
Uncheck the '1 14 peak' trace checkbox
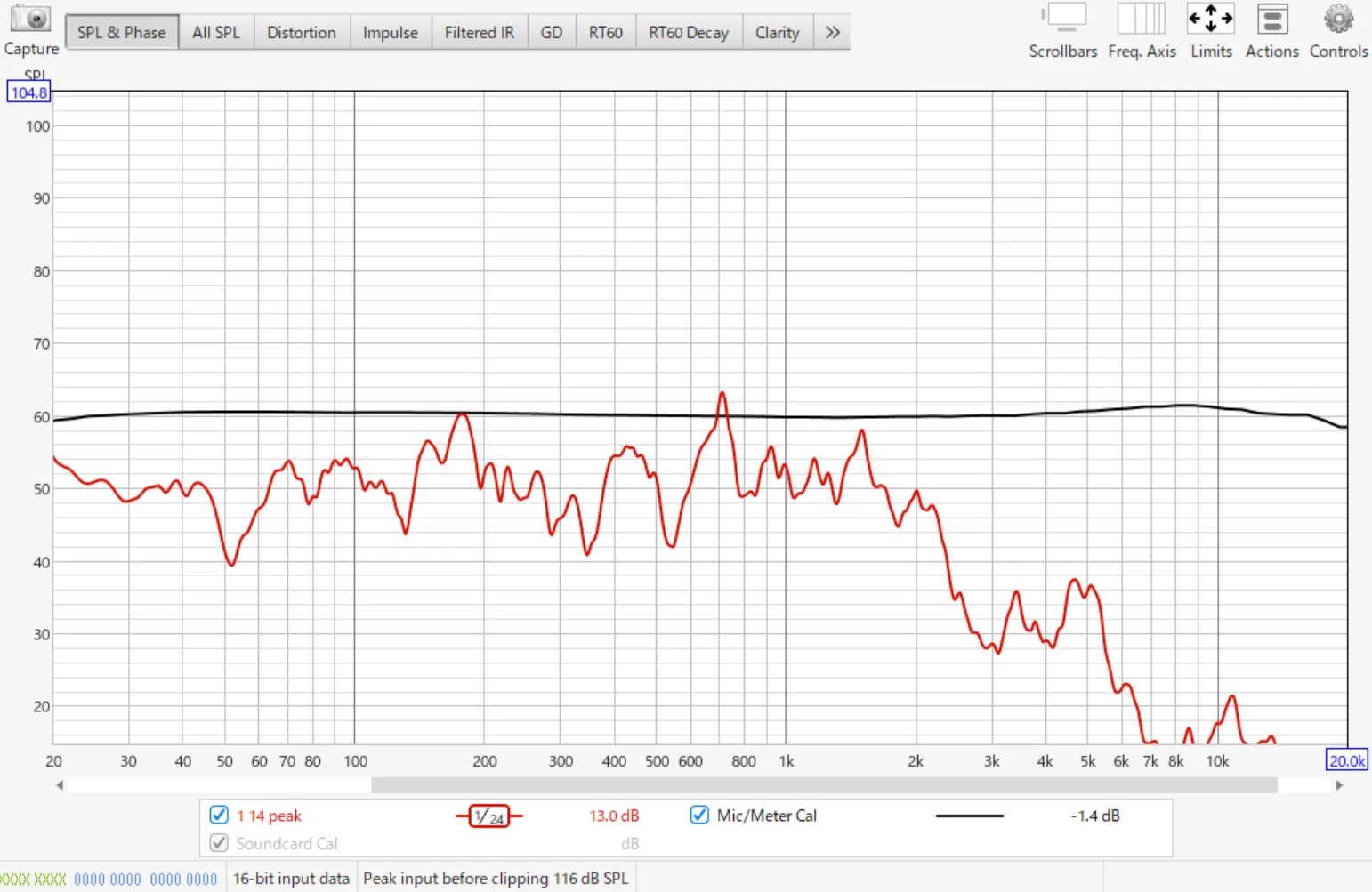pyautogui.click(x=219, y=815)
